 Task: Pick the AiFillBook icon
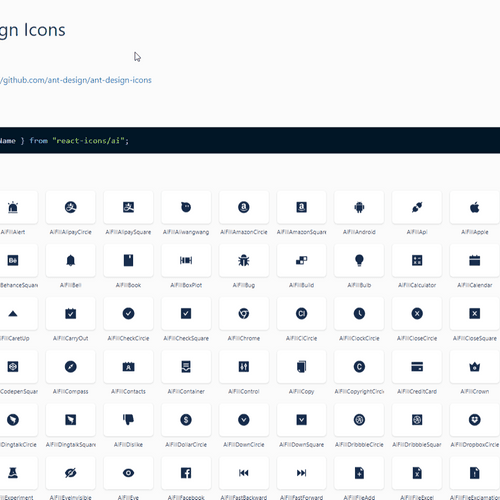pos(128,260)
